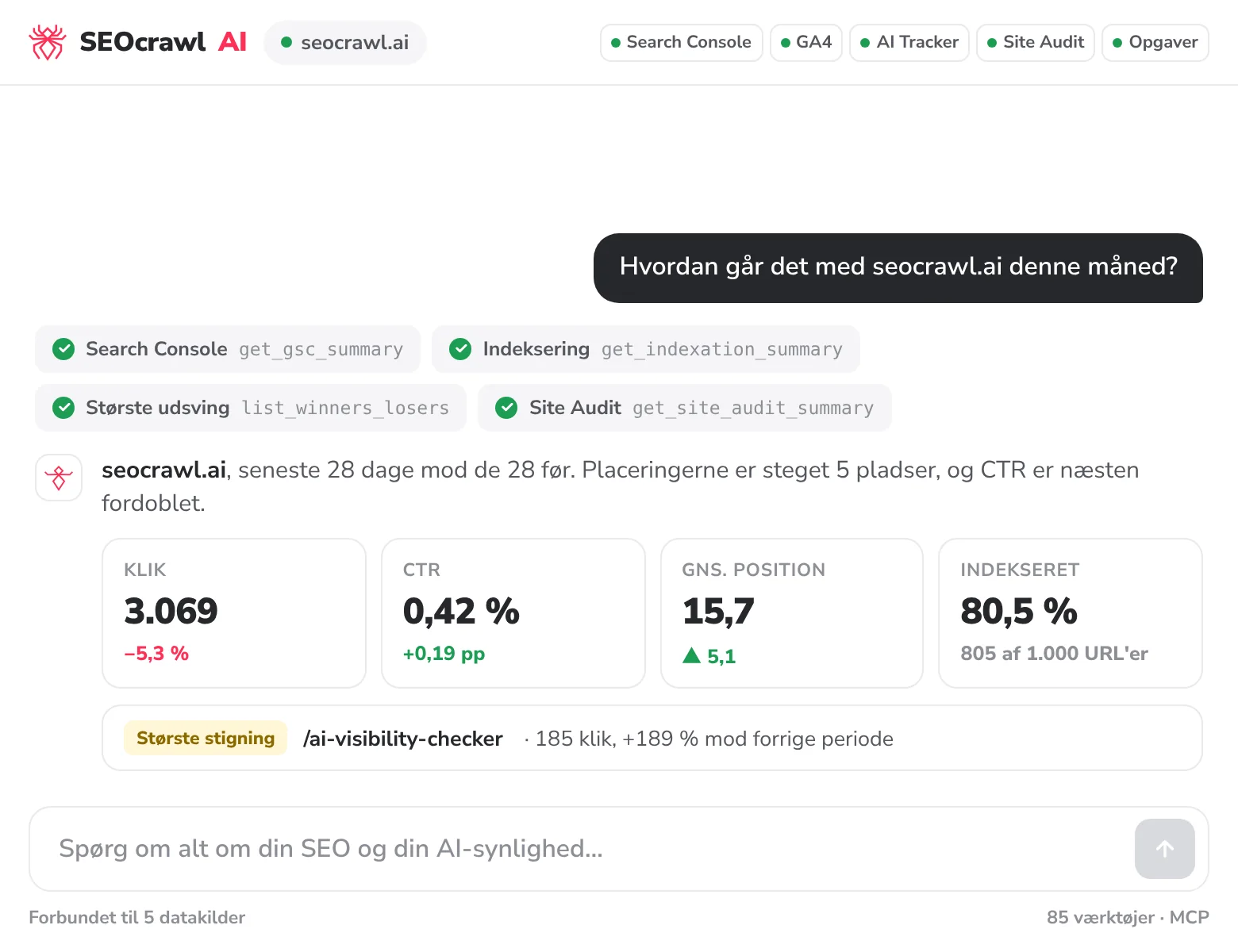The image size is (1238, 952).
Task: Click the '+0,19 pp' change value
Action: (x=444, y=654)
